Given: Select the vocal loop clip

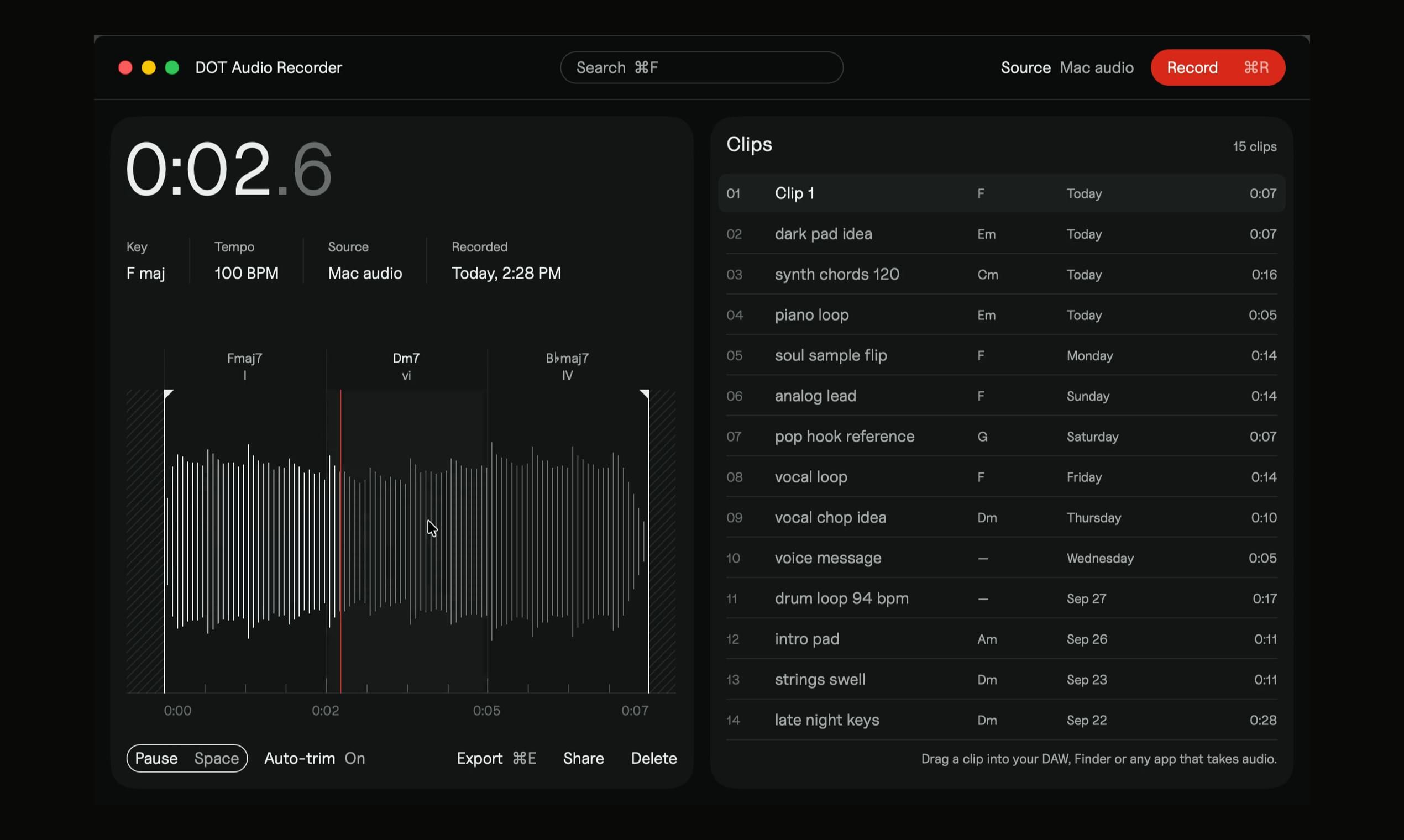Looking at the screenshot, I should [1002, 477].
